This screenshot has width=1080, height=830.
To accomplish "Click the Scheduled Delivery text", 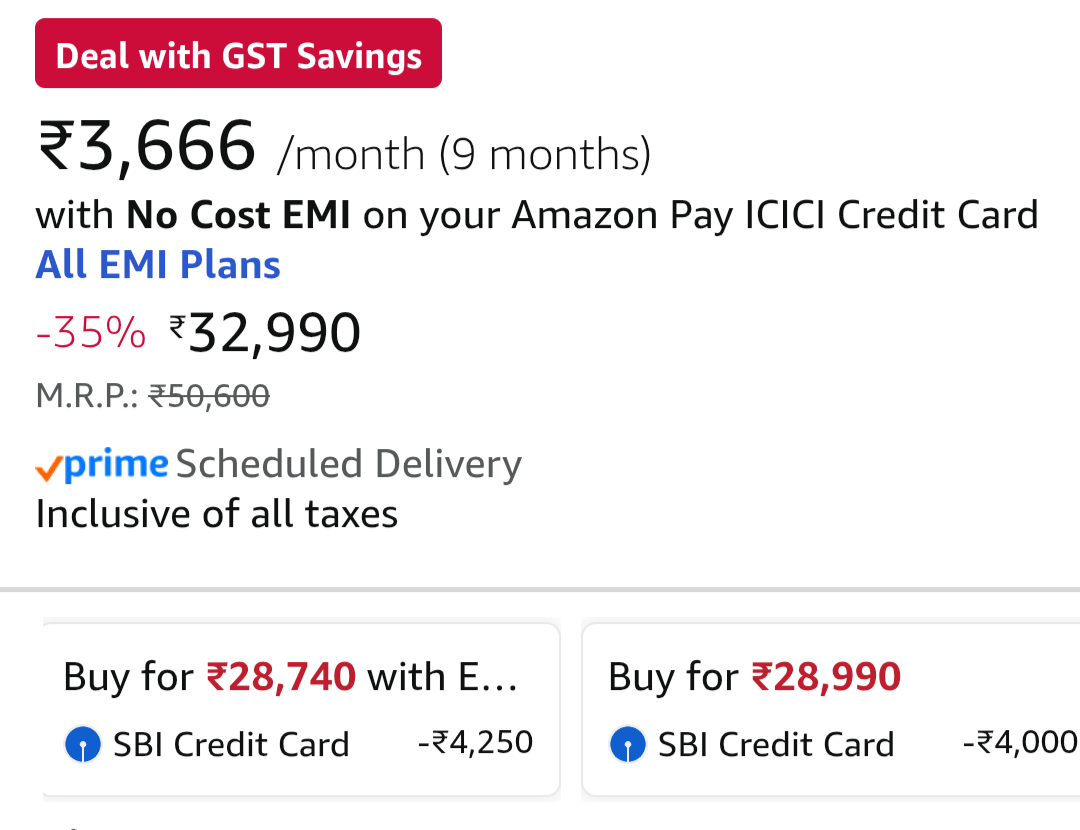I will 348,465.
